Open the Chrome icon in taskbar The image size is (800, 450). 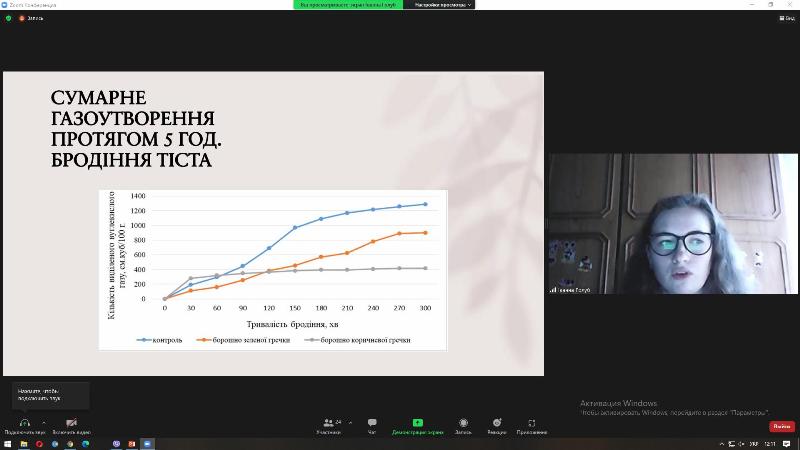pyautogui.click(x=70, y=444)
